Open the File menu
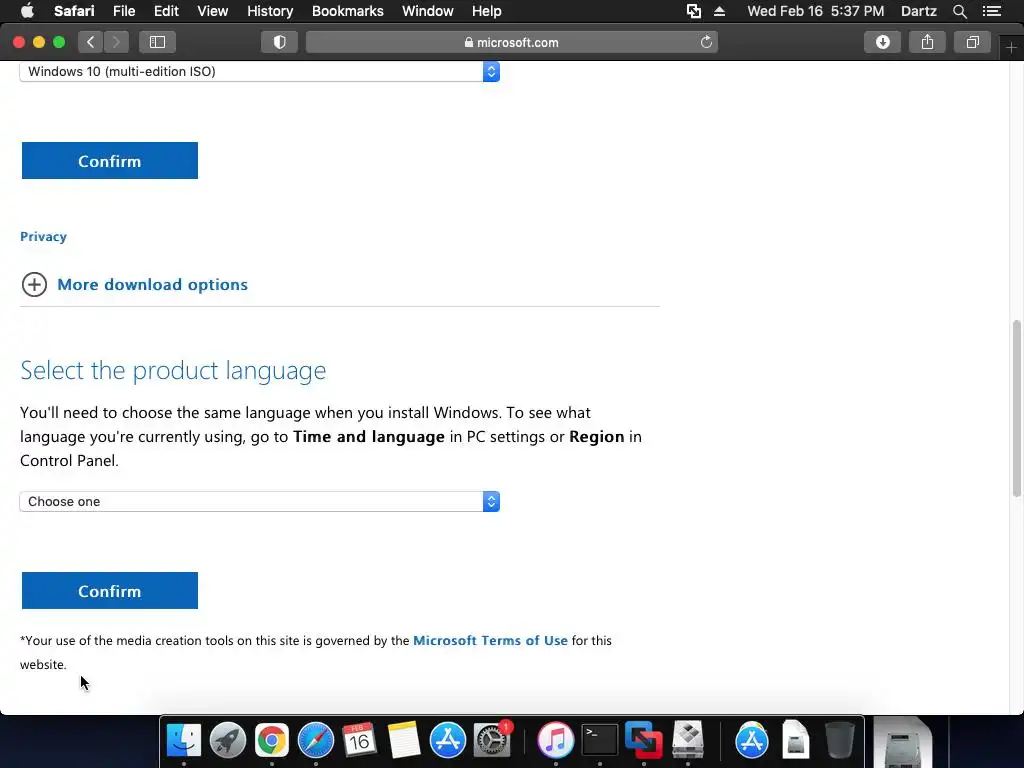This screenshot has height=768, width=1024. tap(124, 11)
